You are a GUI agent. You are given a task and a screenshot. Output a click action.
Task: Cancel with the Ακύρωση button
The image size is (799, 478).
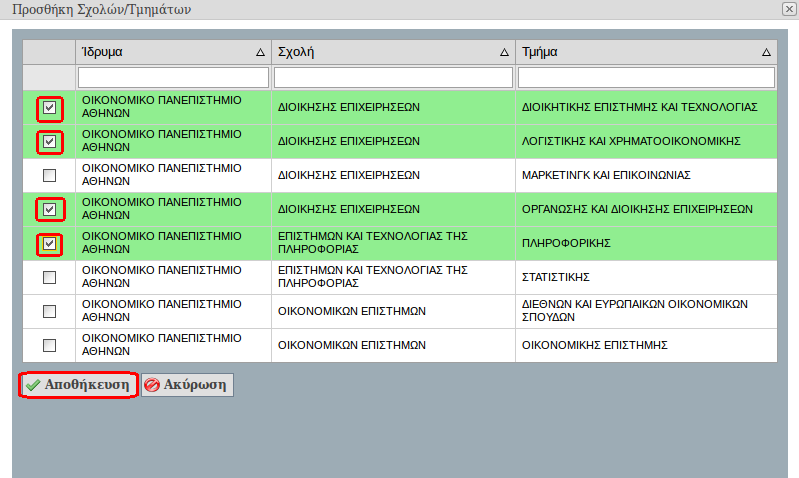[187, 385]
